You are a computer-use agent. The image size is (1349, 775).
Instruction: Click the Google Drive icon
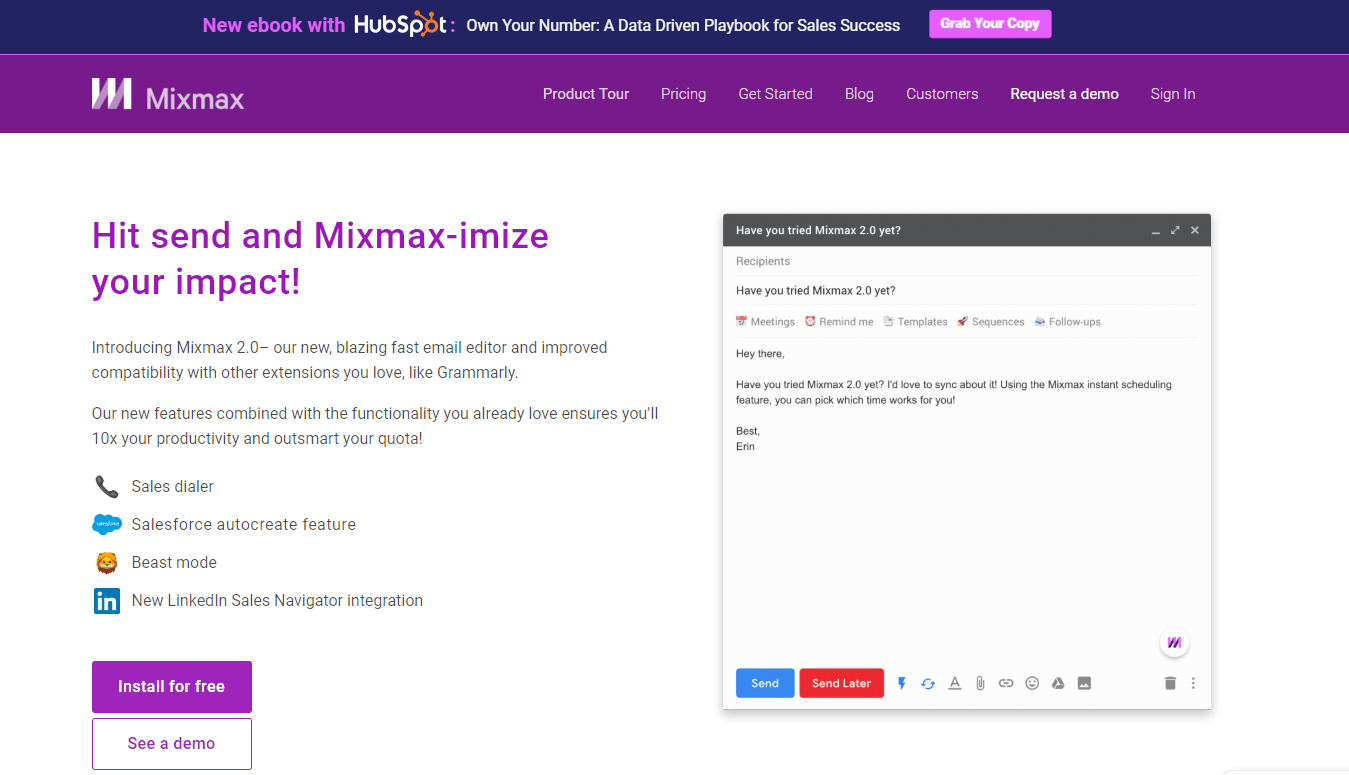[x=1058, y=684]
